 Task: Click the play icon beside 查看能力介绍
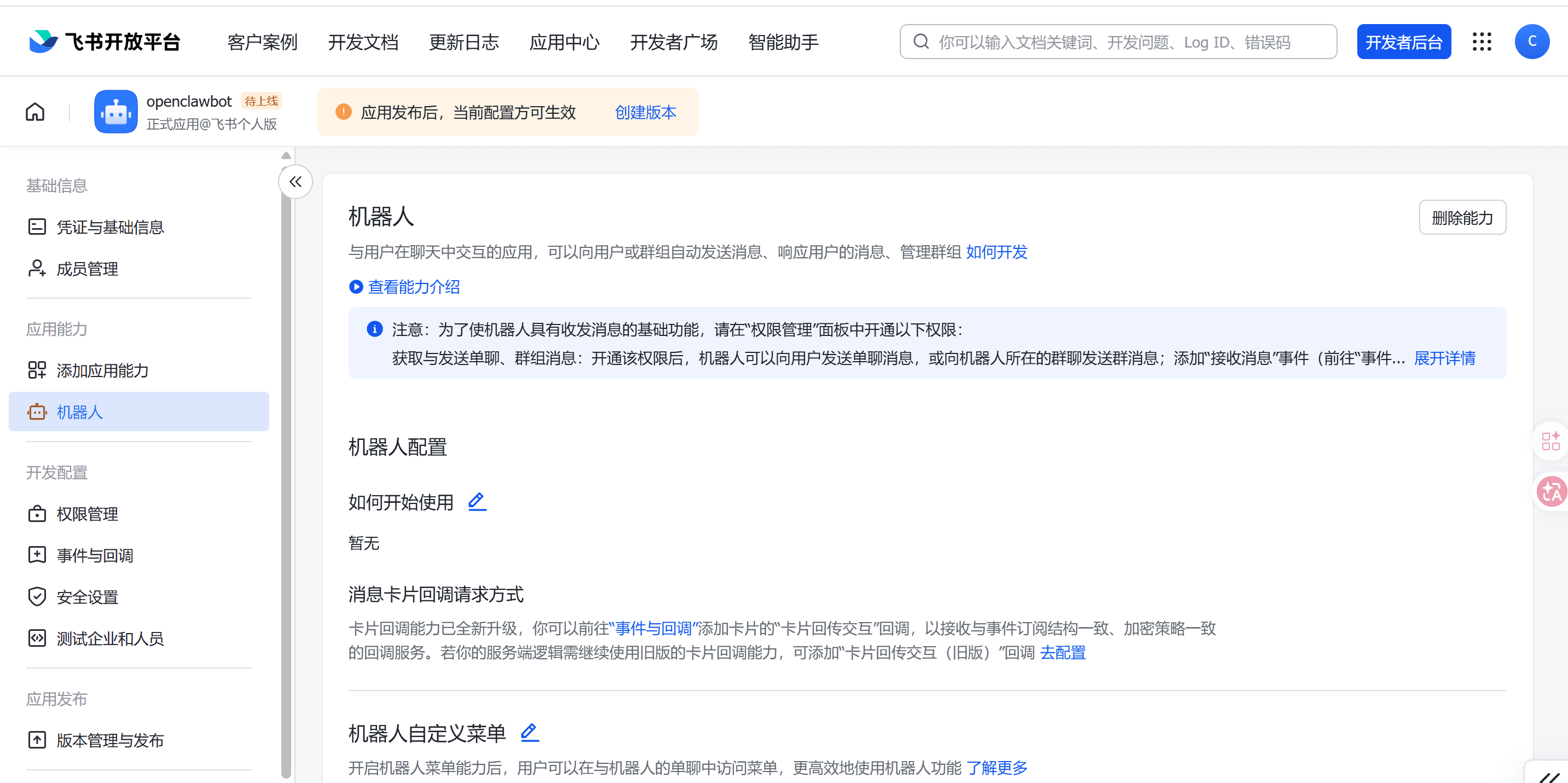(x=356, y=287)
